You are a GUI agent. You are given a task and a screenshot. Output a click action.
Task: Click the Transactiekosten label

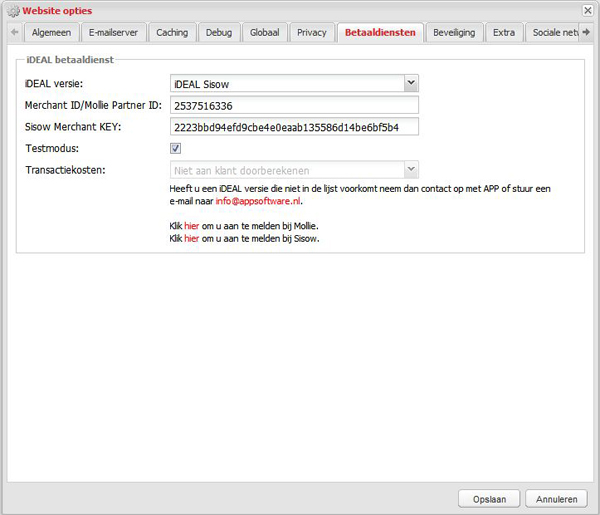click(65, 170)
